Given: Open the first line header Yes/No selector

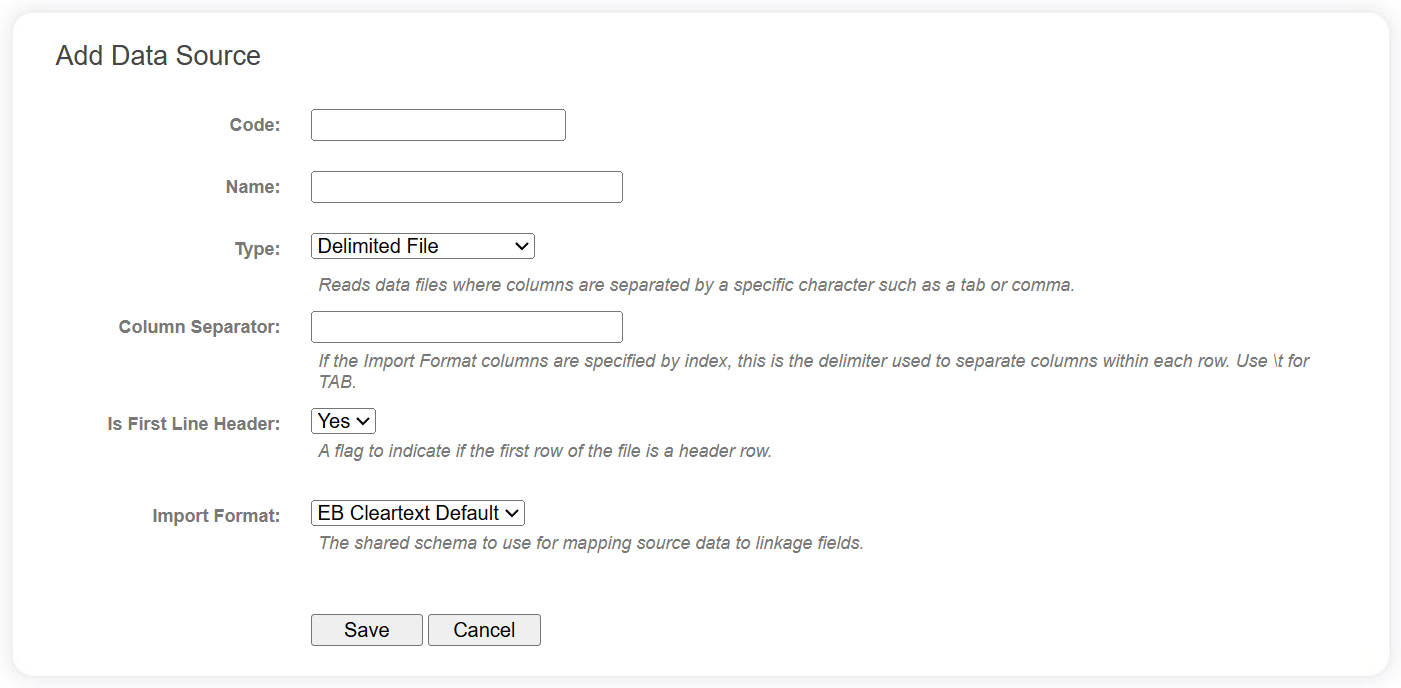Looking at the screenshot, I should coord(342,420).
